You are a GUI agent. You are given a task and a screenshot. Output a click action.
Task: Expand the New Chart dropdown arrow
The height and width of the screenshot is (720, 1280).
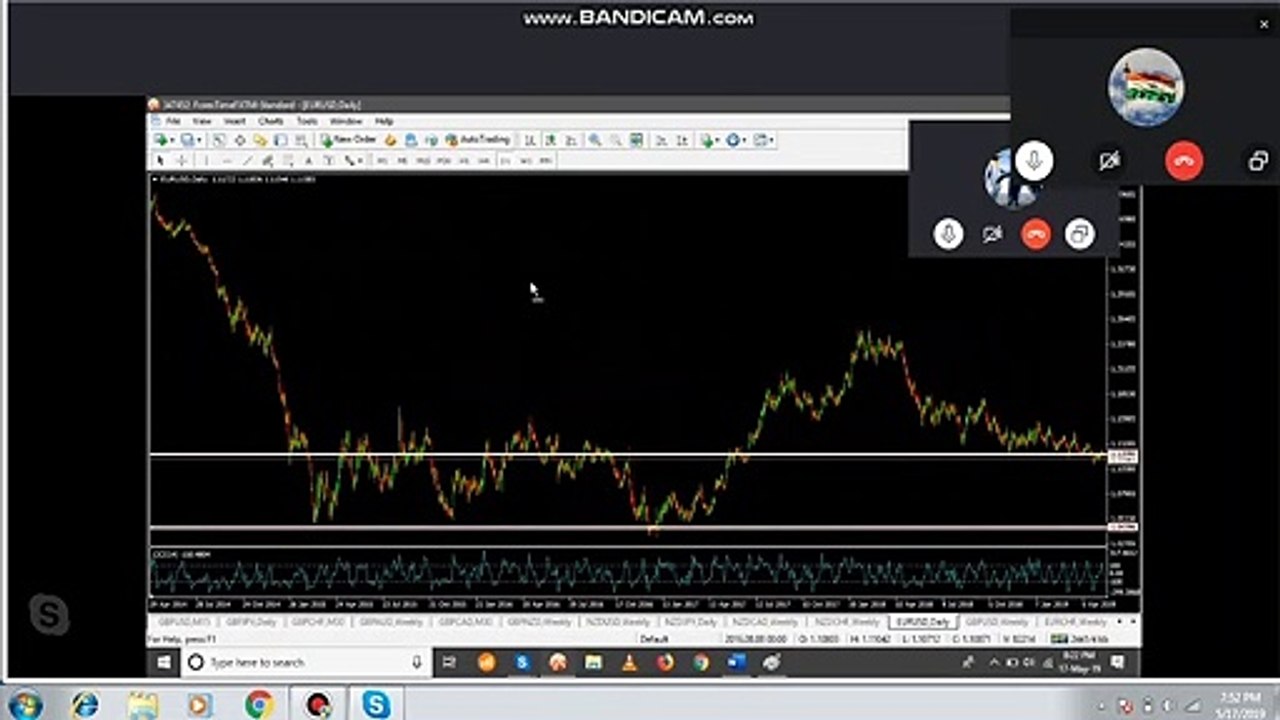click(x=173, y=140)
